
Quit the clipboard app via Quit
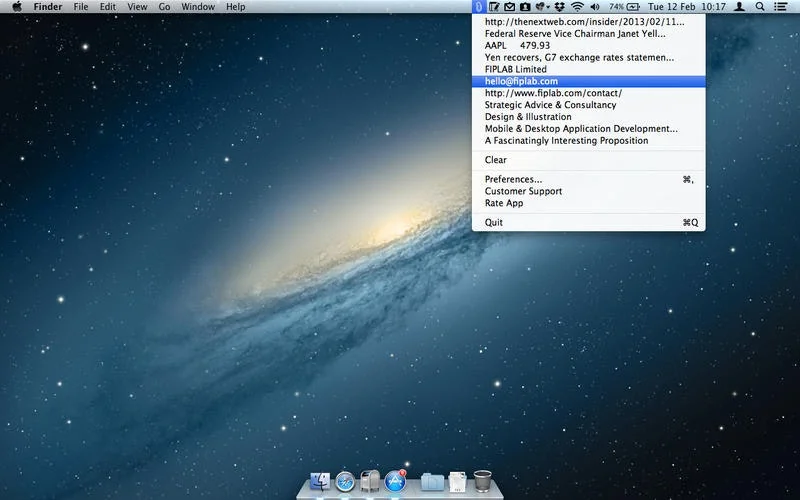[494, 222]
